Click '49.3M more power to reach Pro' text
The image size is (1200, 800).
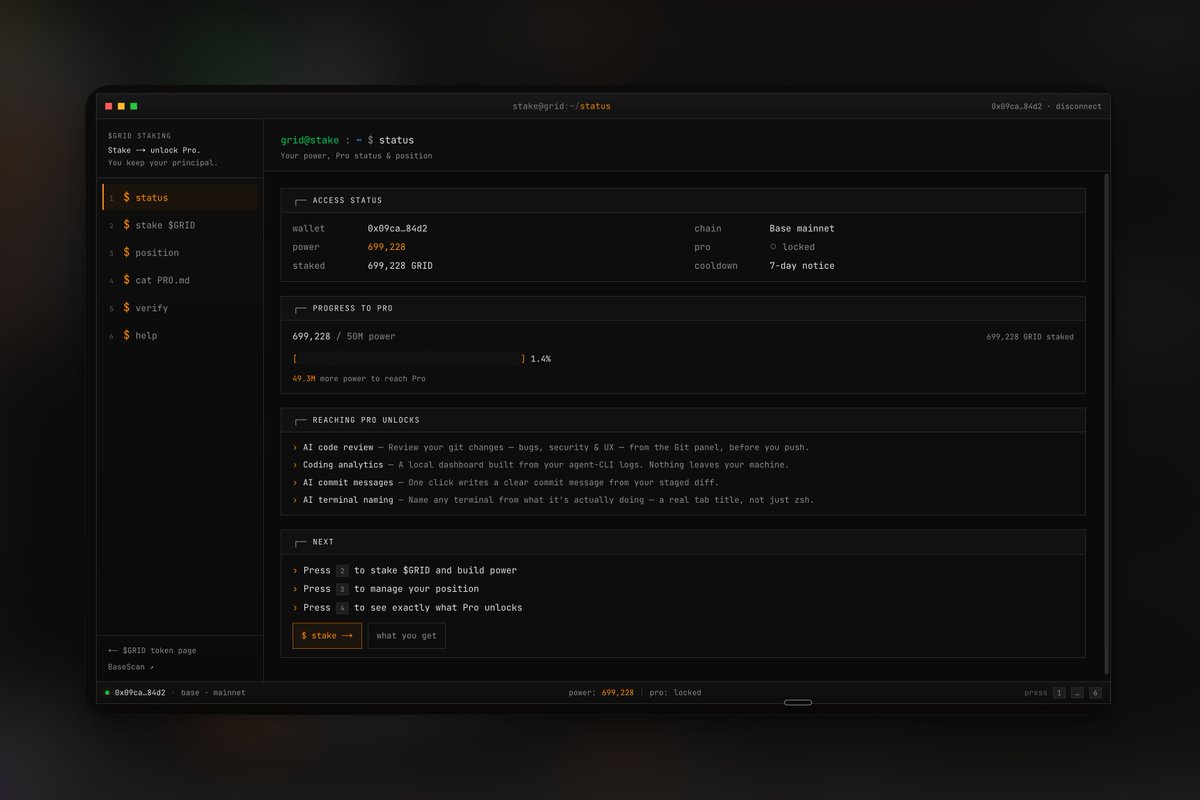pos(359,379)
